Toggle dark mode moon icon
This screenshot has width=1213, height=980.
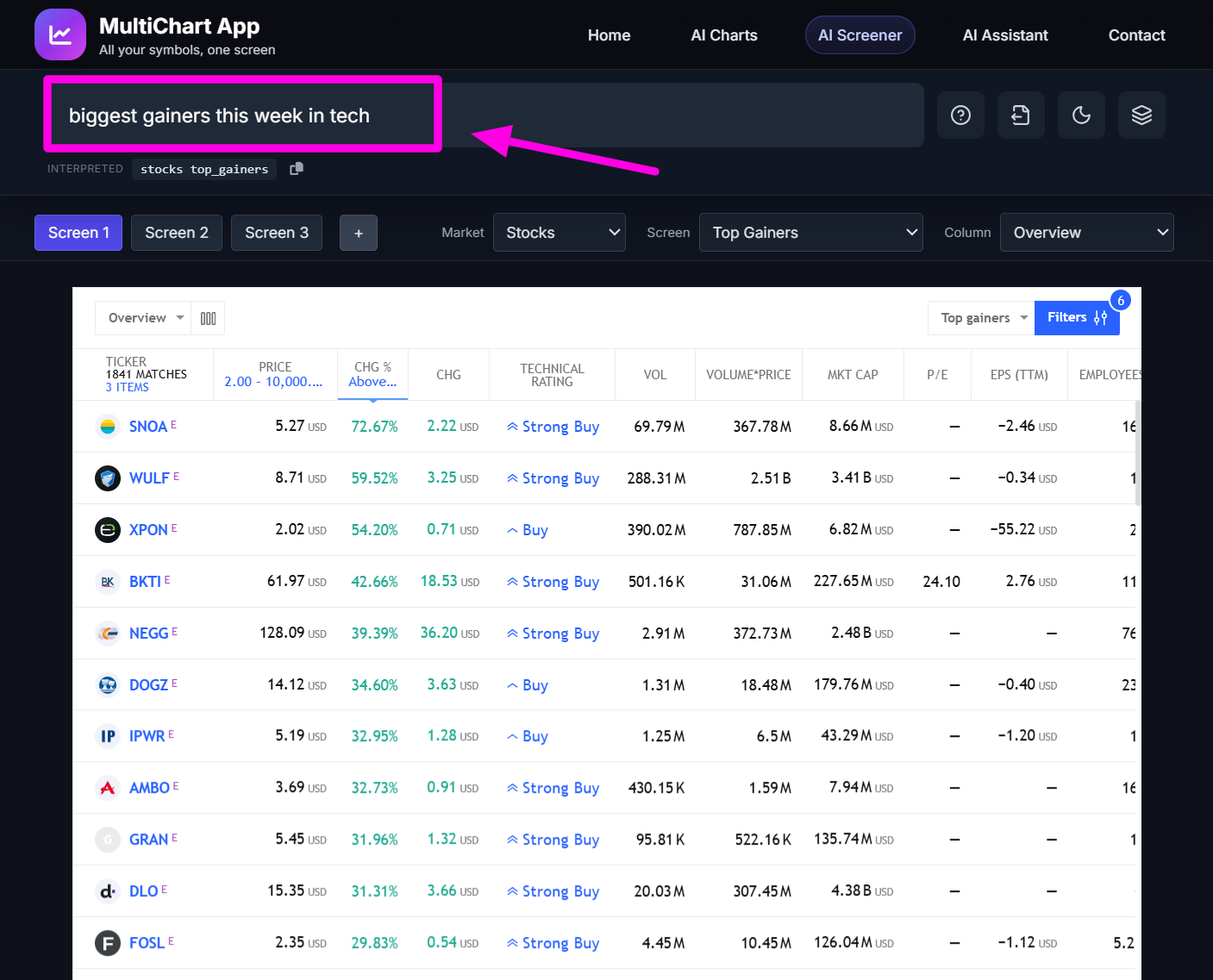(x=1081, y=115)
